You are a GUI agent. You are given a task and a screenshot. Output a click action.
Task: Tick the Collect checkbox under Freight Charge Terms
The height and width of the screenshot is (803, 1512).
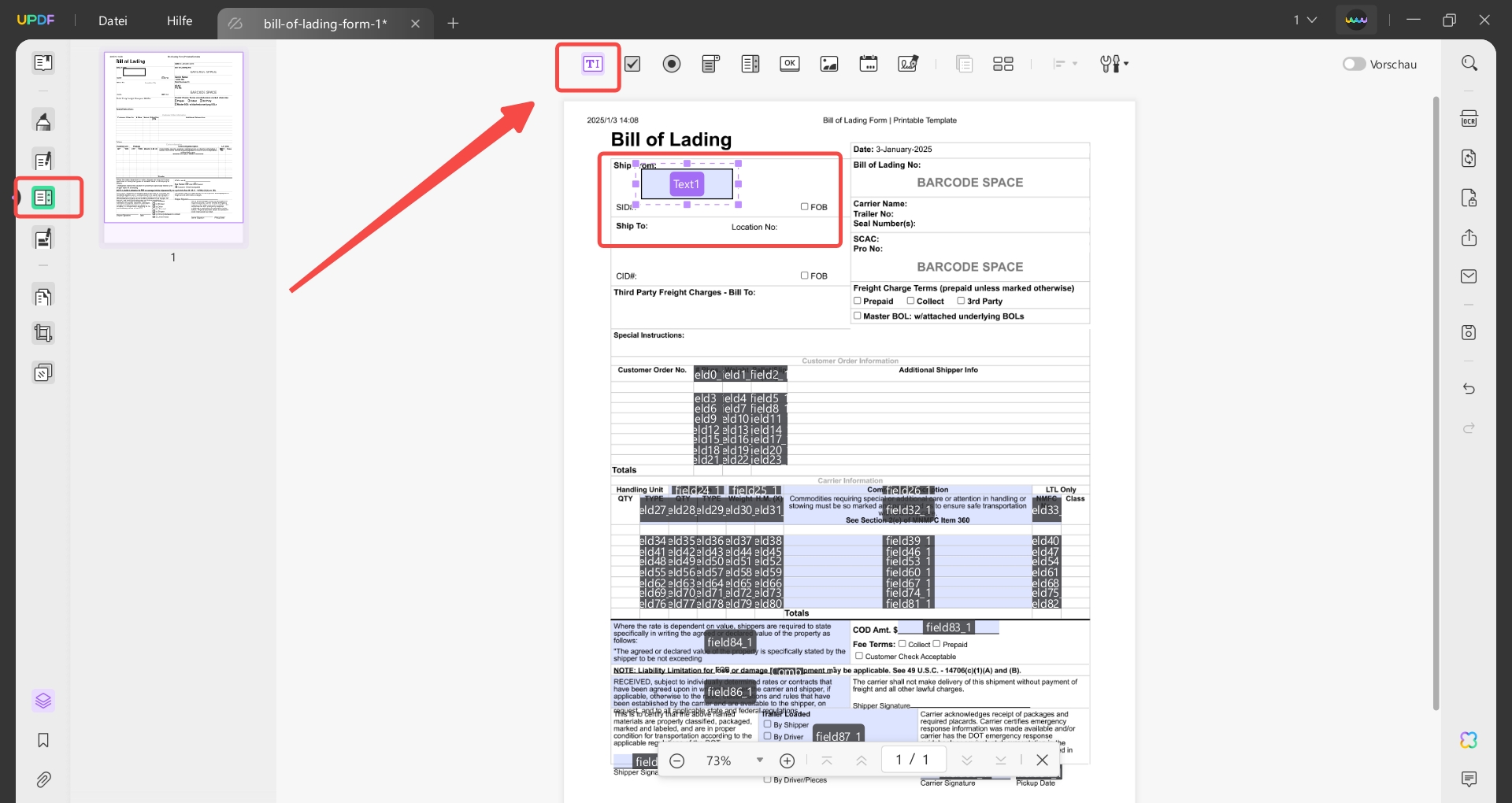pos(910,301)
